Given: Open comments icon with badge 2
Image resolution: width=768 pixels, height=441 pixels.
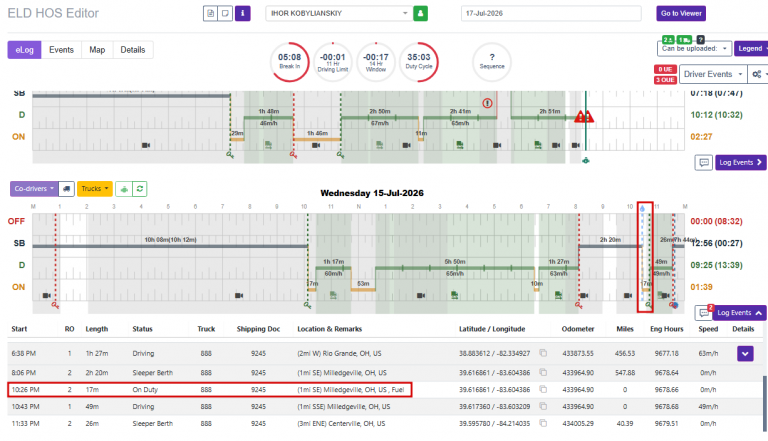Looking at the screenshot, I should (703, 313).
